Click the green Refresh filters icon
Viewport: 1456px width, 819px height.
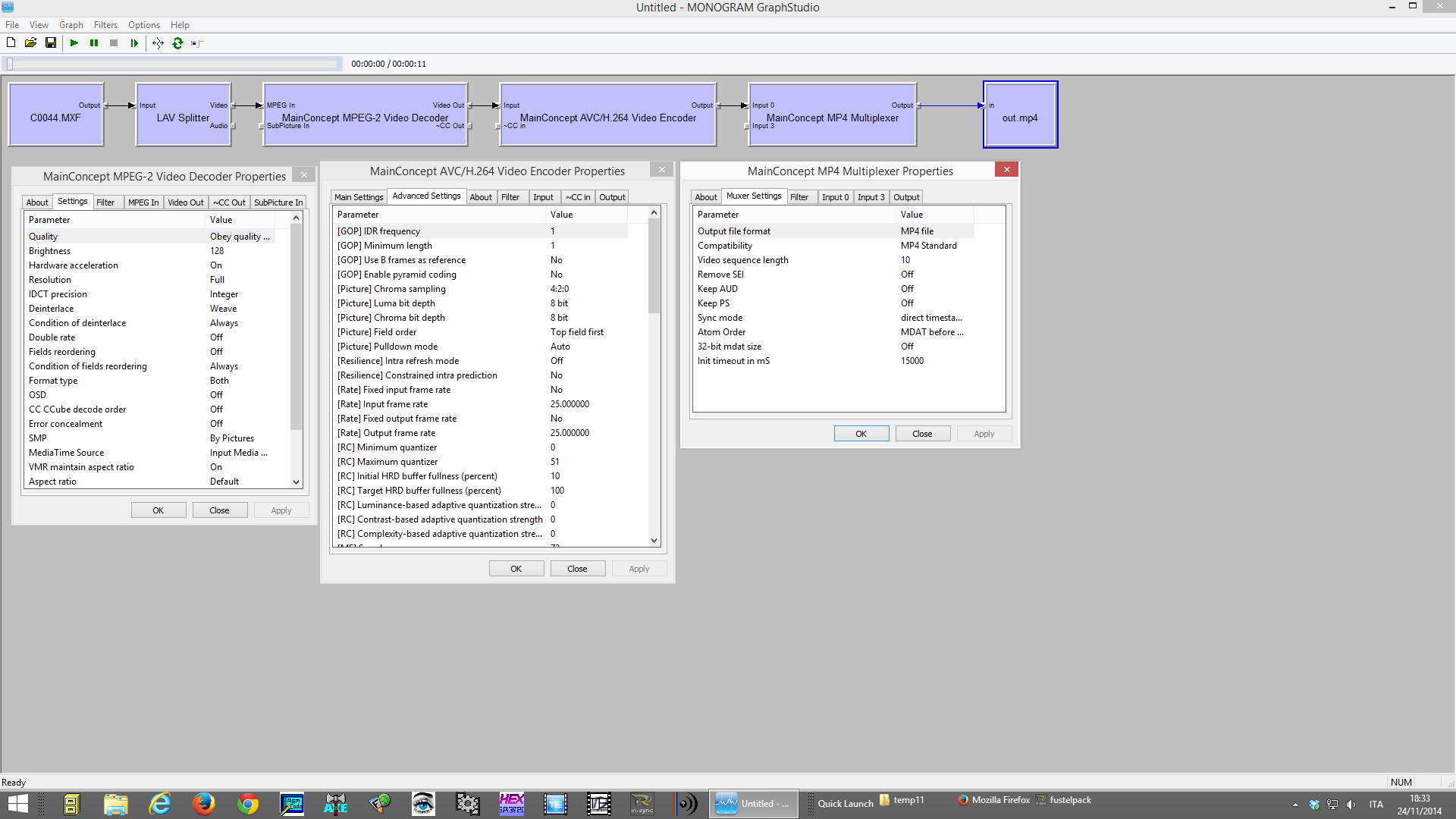pyautogui.click(x=177, y=43)
